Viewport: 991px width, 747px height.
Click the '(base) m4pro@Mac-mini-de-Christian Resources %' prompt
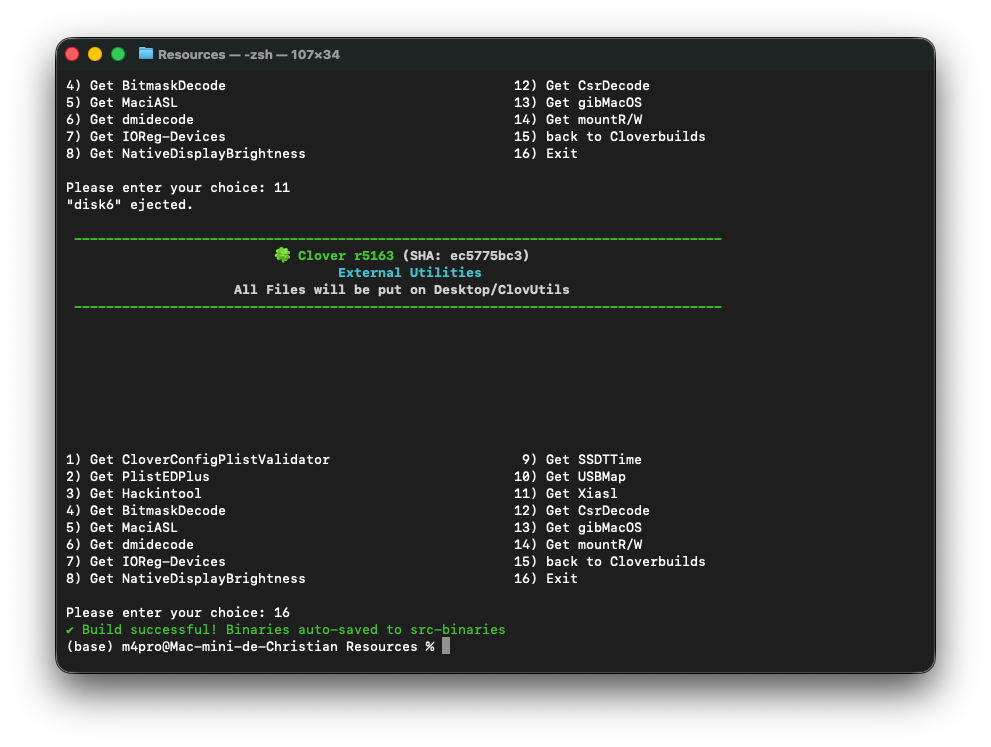[x=250, y=647]
